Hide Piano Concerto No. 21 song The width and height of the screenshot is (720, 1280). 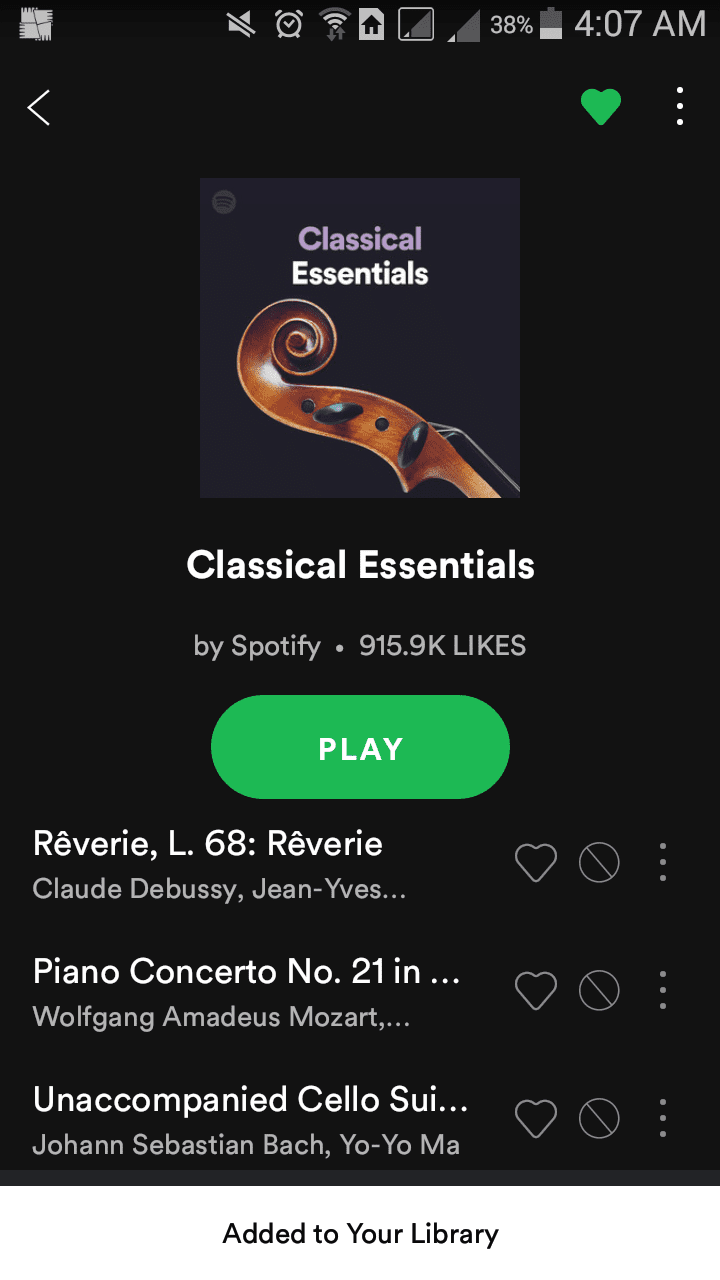[599, 990]
